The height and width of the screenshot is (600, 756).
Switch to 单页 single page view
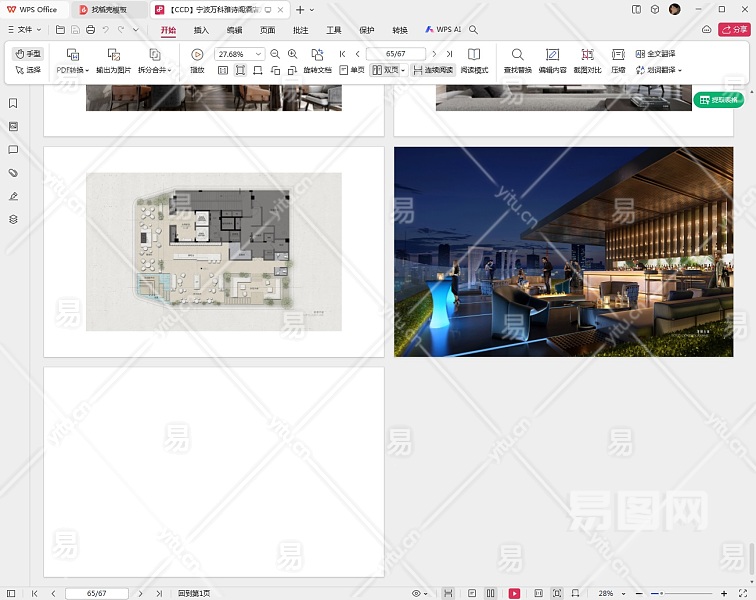pyautogui.click(x=352, y=70)
